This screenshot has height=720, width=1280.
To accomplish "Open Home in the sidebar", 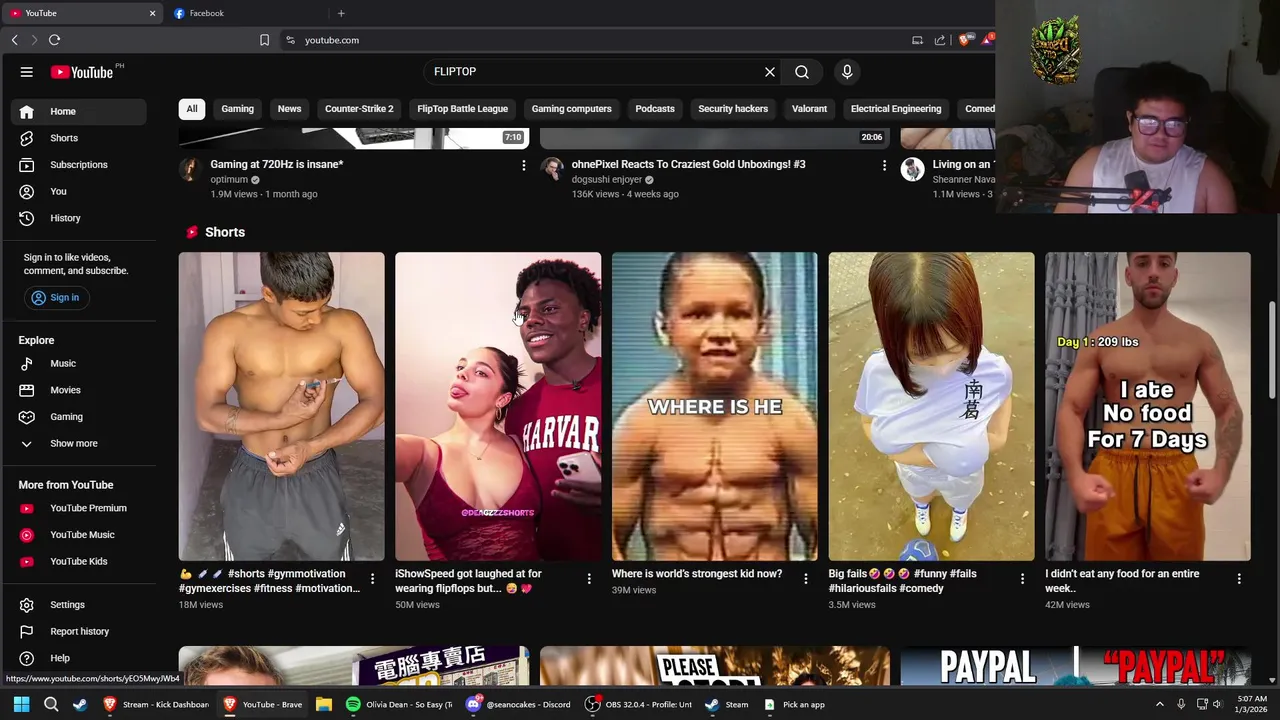I will [x=79, y=111].
